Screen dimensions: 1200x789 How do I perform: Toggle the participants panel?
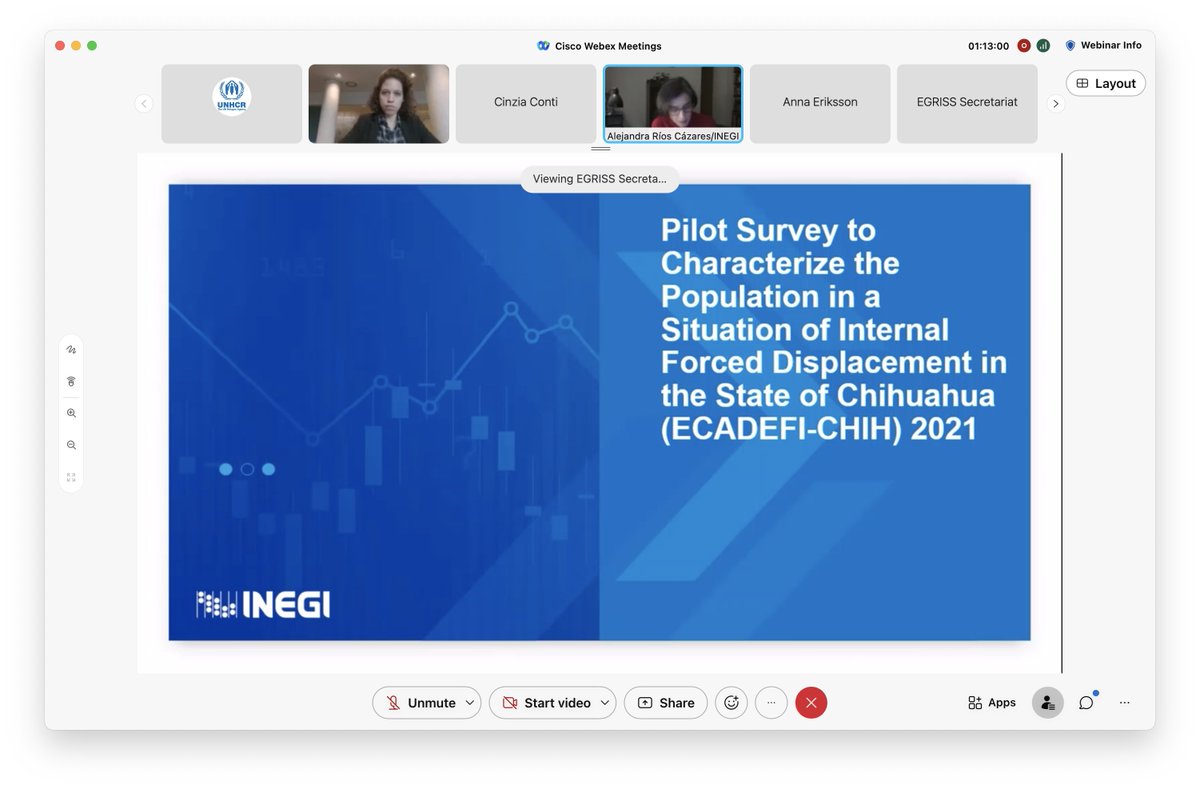pyautogui.click(x=1047, y=703)
